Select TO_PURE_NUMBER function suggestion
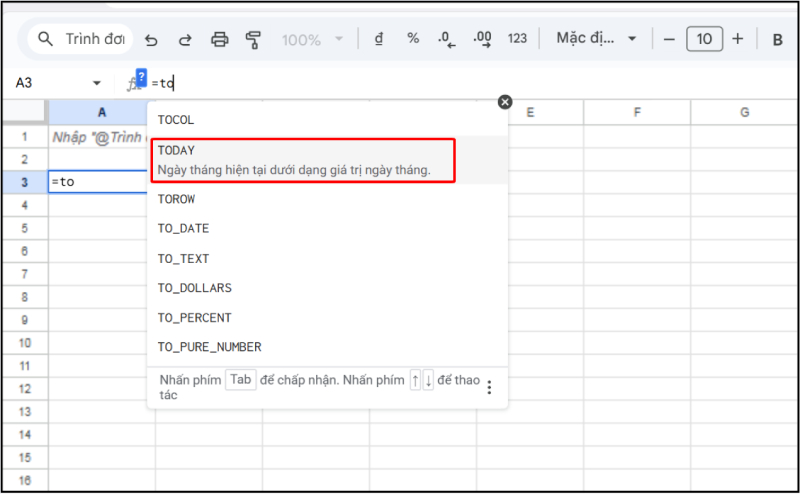This screenshot has height=494, width=800. 328,348
